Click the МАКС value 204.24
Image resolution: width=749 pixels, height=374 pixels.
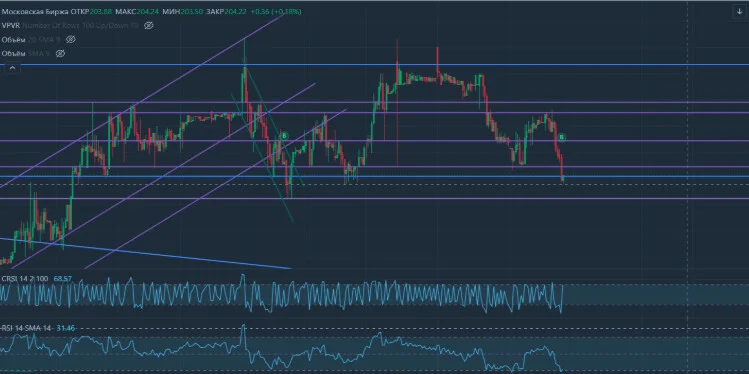point(147,11)
